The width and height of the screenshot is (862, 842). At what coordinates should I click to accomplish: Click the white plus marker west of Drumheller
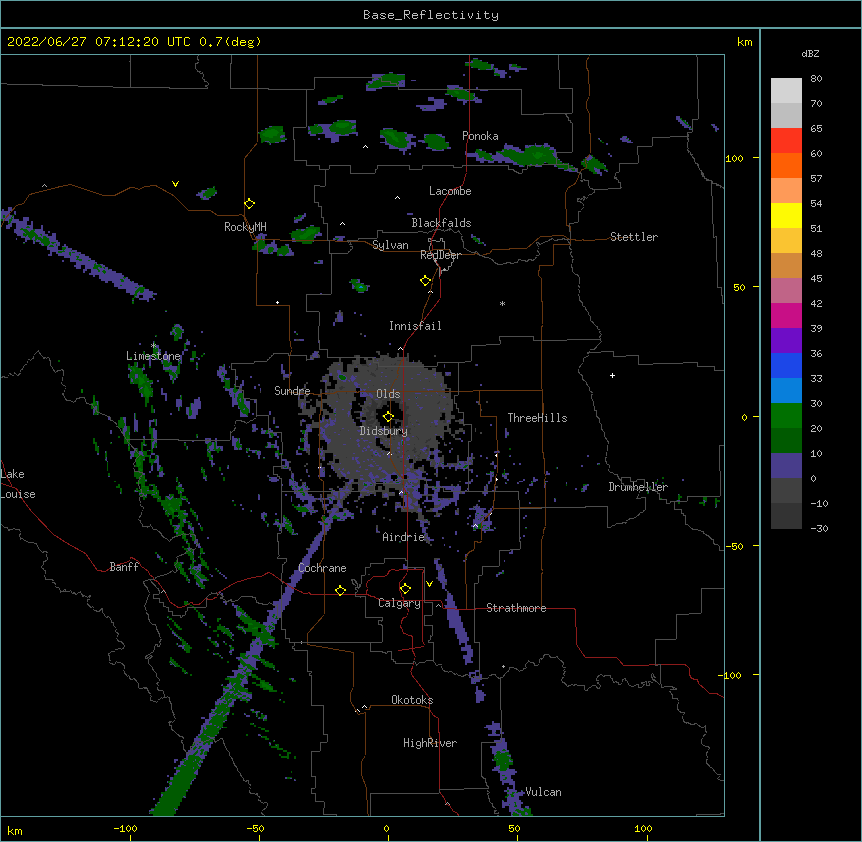pyautogui.click(x=612, y=375)
